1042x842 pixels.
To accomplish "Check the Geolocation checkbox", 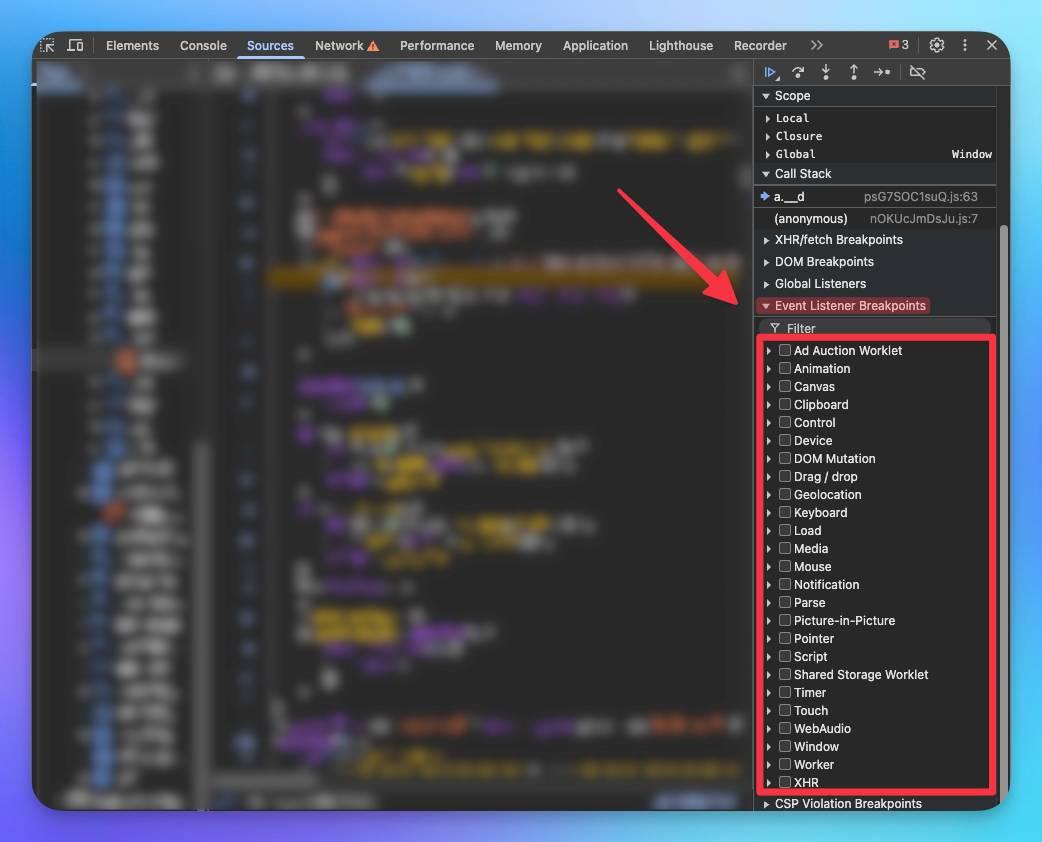I will coord(785,494).
